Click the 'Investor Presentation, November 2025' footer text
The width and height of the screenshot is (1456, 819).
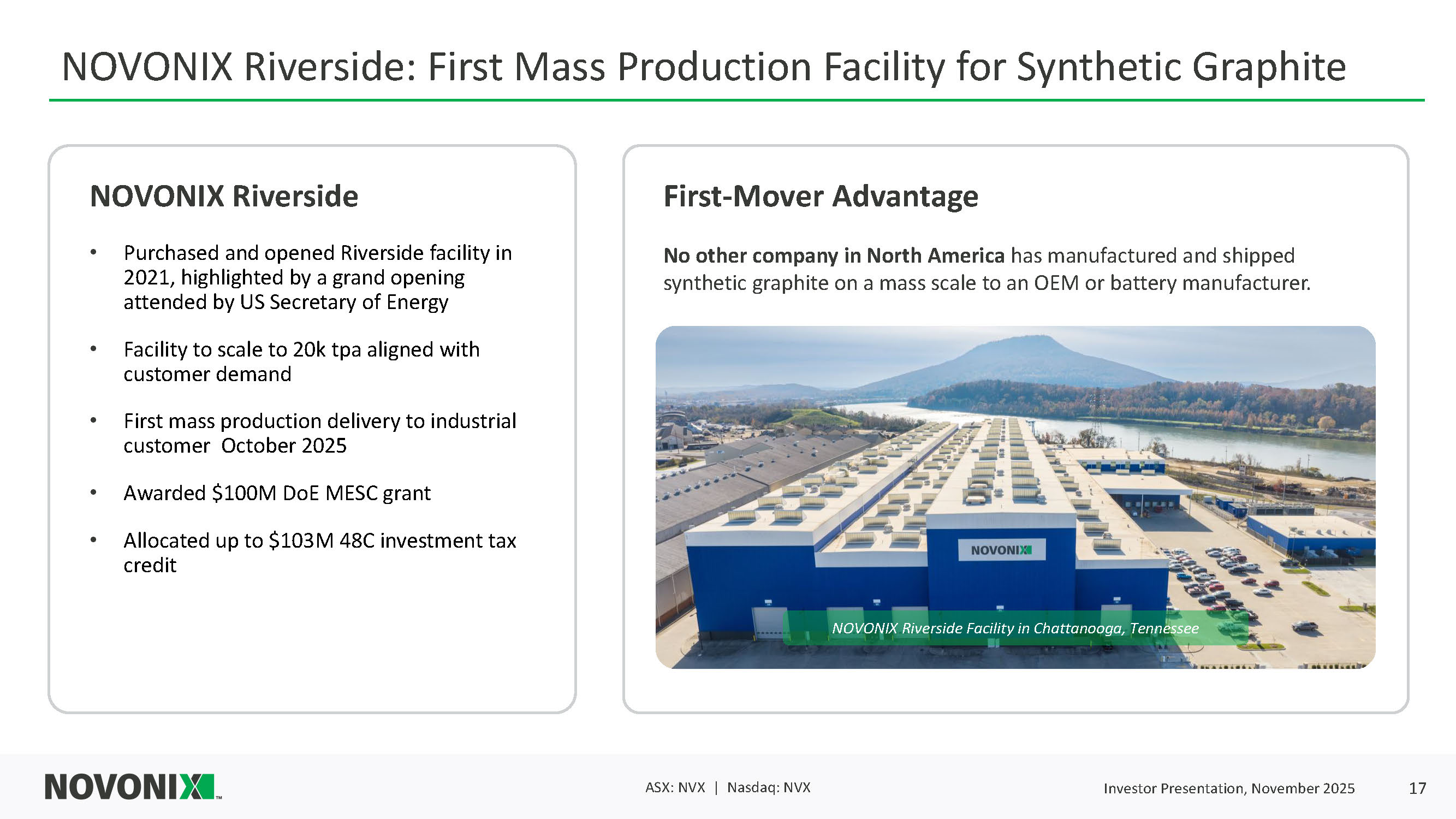pyautogui.click(x=1229, y=788)
